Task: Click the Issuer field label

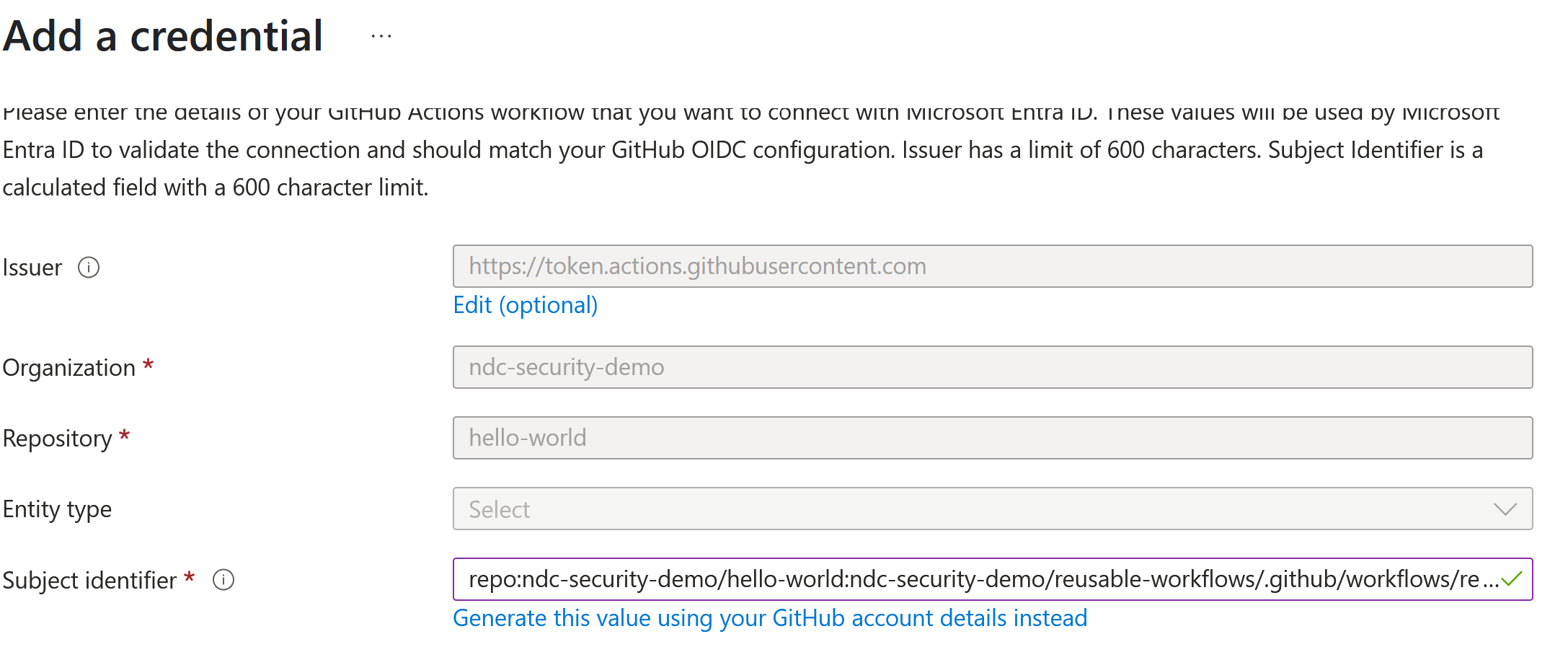Action: coord(32,267)
